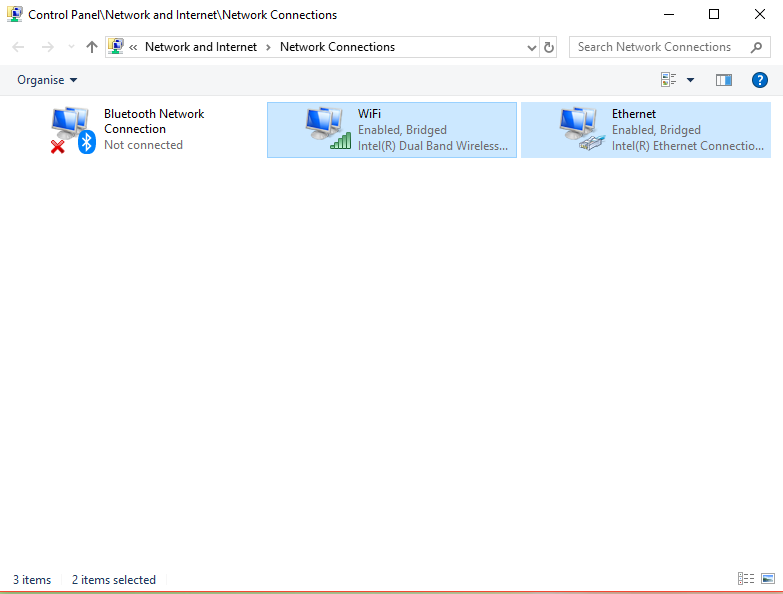Select the Ethernet adapter icon
Viewport: 783px width, 594px height.
[x=582, y=128]
